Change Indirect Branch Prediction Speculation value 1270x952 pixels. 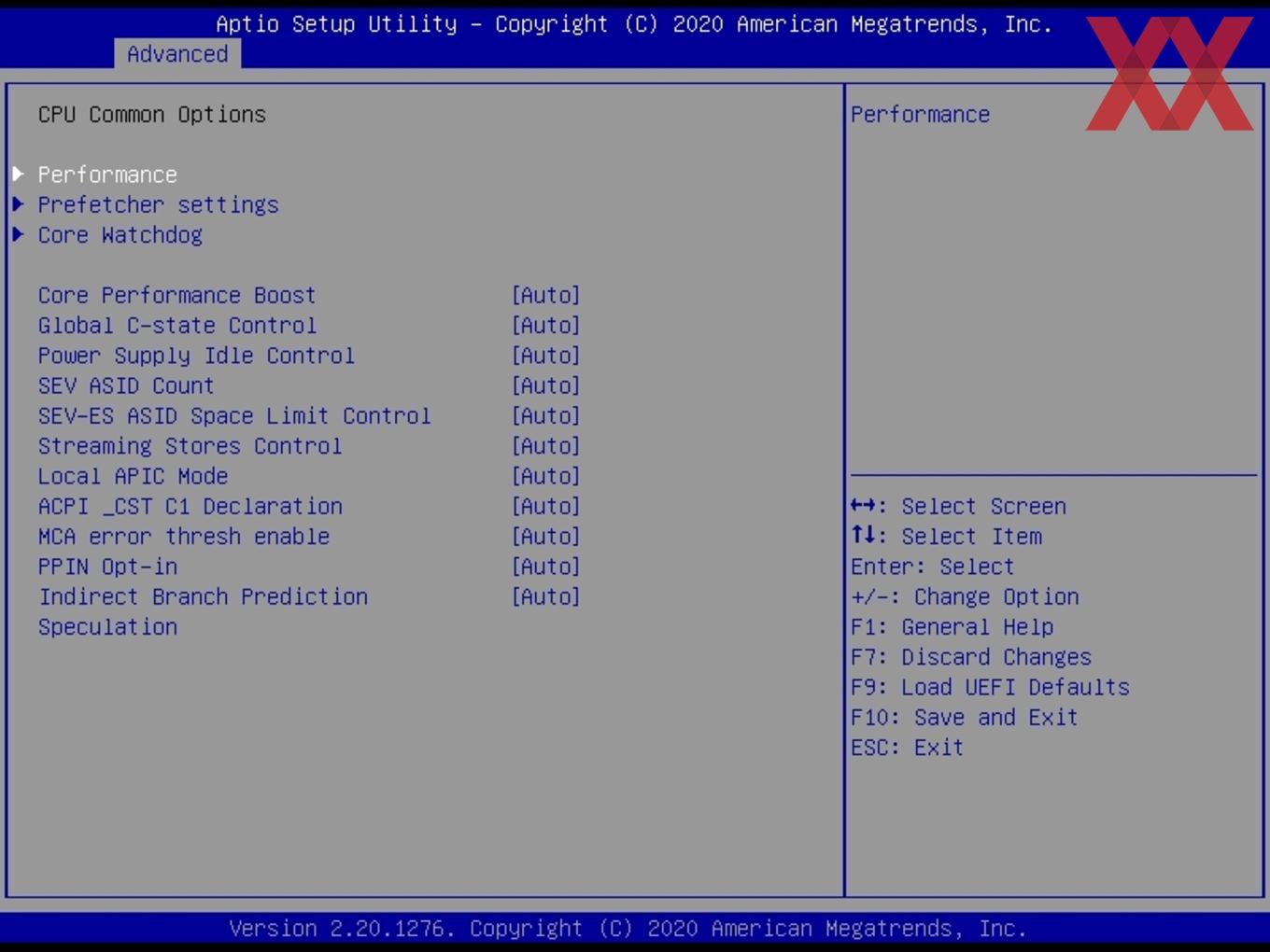point(546,596)
